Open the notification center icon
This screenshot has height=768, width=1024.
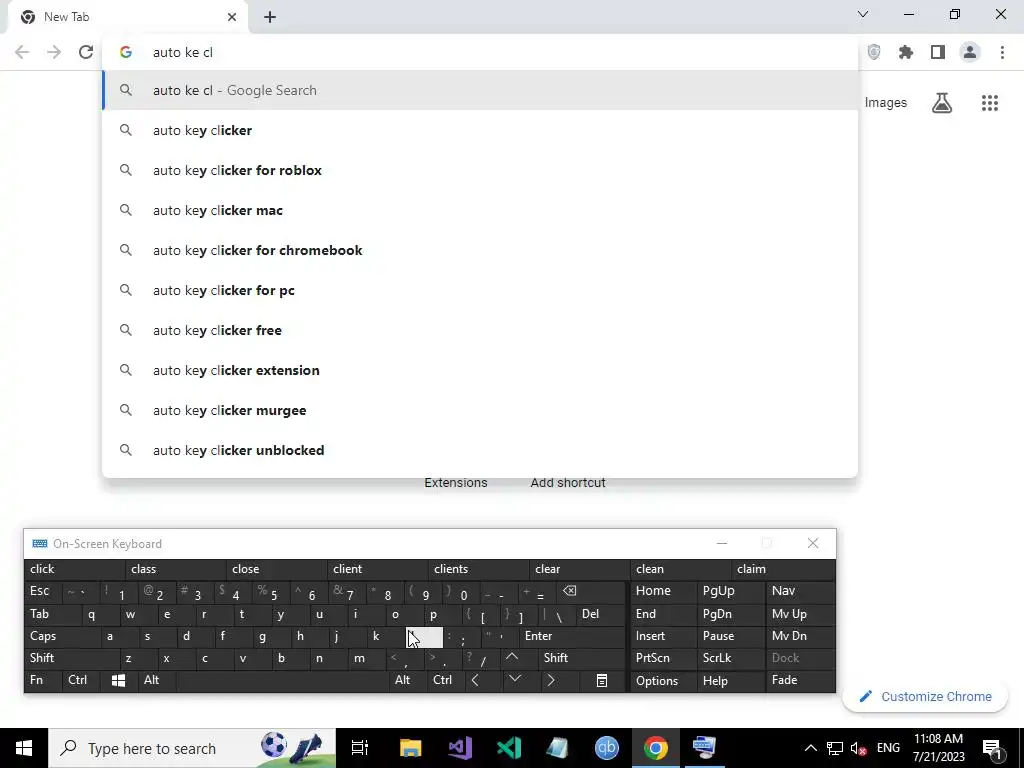(x=992, y=748)
